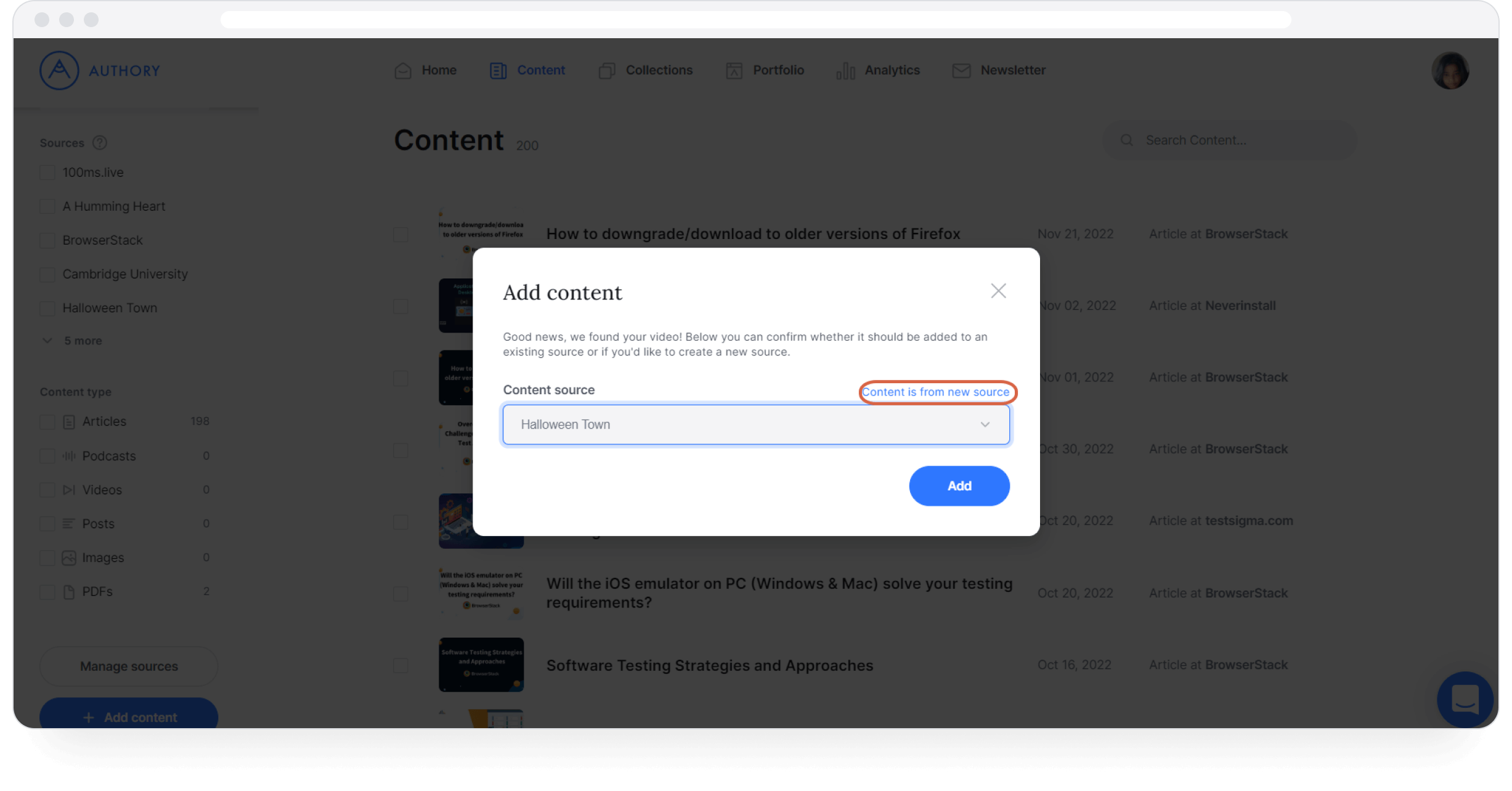The height and width of the screenshot is (791, 1512).
Task: Select the Collections icon
Action: 606,70
